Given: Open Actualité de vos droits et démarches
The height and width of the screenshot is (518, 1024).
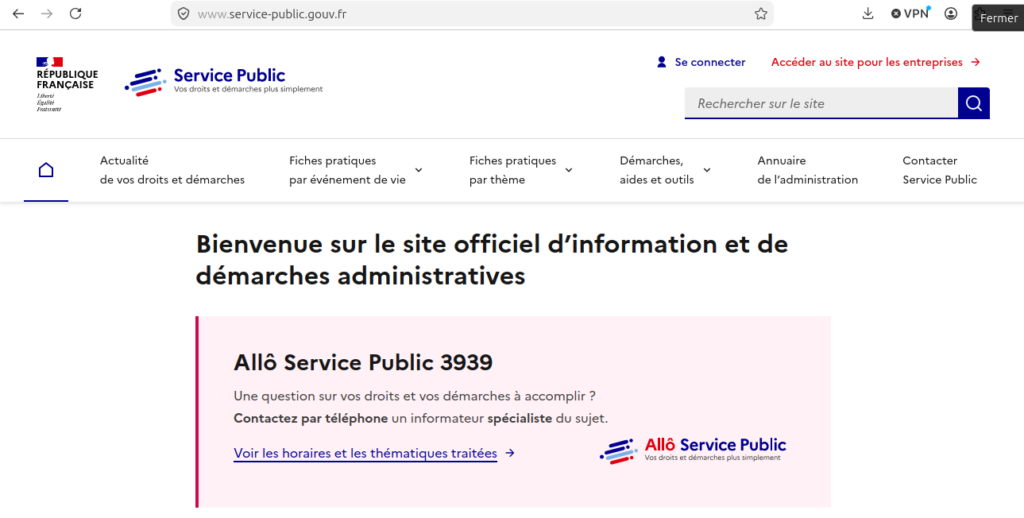Looking at the screenshot, I should coord(172,170).
